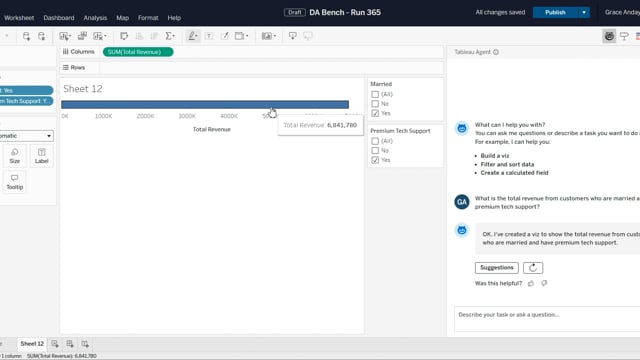
Task: Open the mark type dropdown
Action: (x=26, y=136)
